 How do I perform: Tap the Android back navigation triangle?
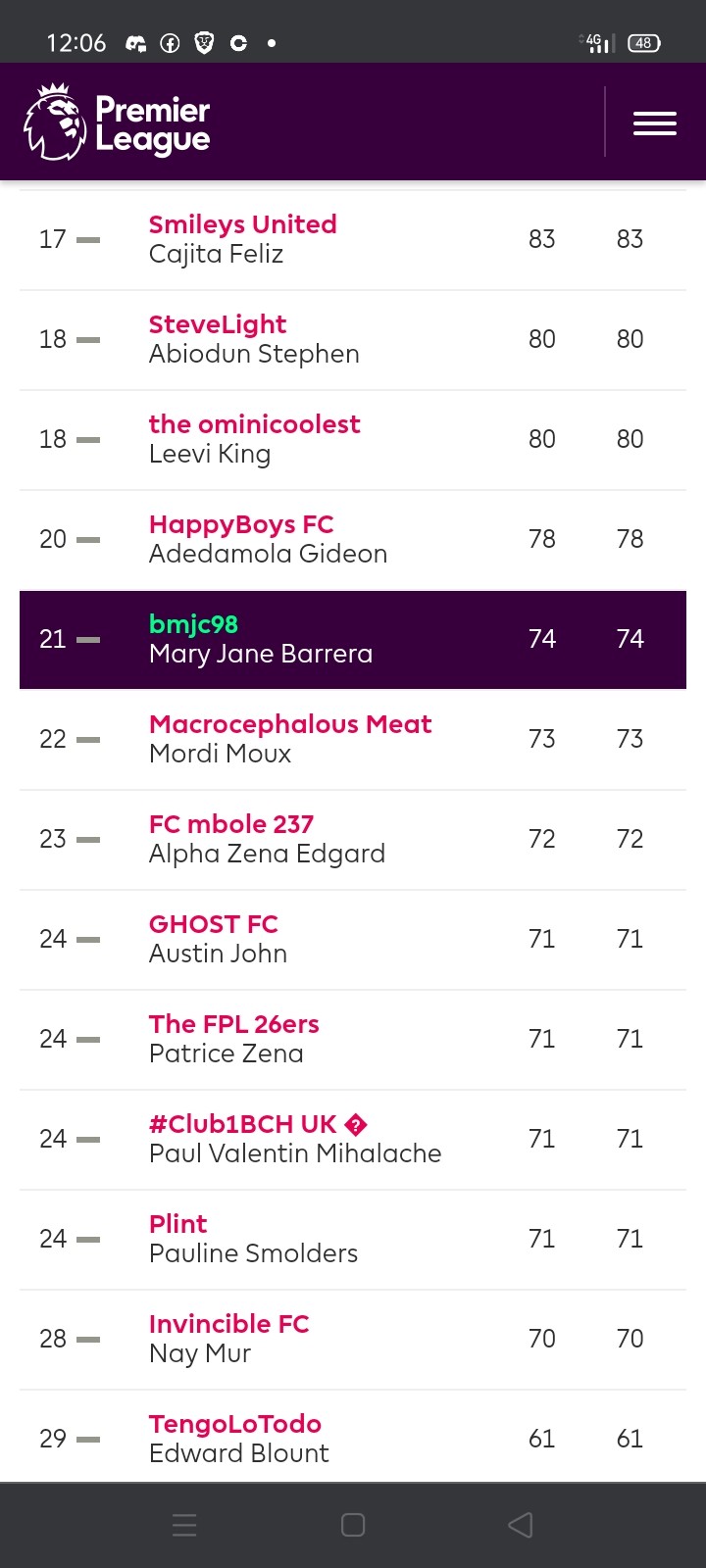click(521, 1525)
